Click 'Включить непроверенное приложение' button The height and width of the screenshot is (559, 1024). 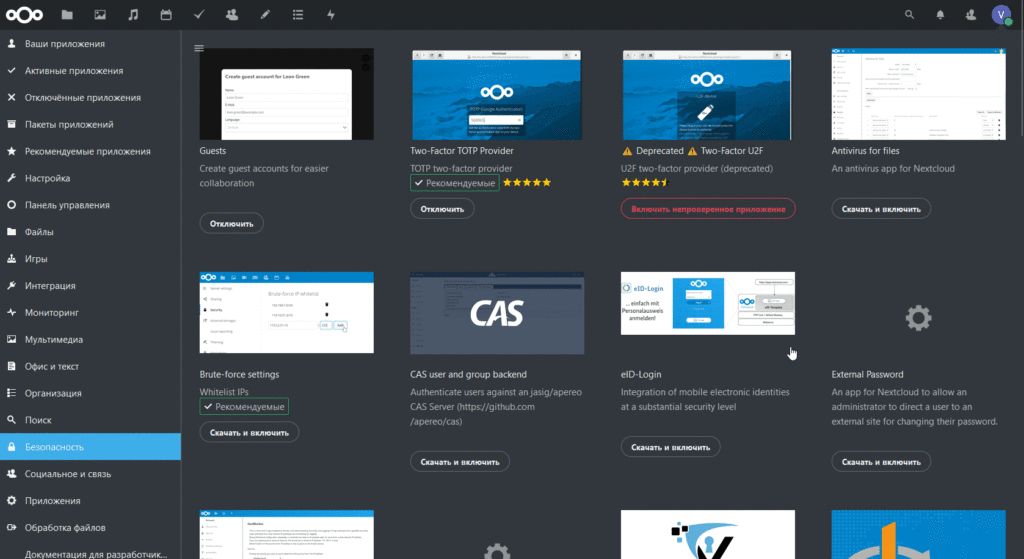click(x=708, y=209)
